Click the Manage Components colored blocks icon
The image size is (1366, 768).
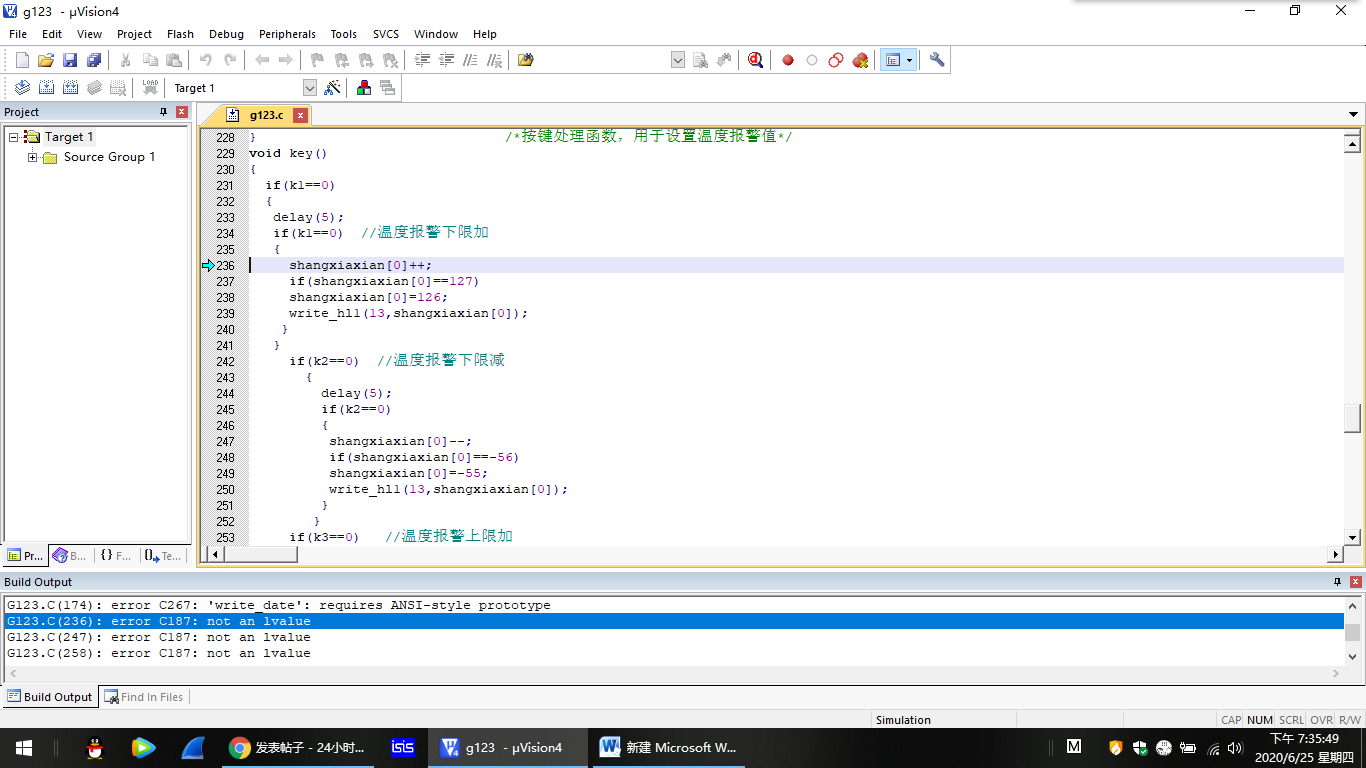(x=364, y=88)
